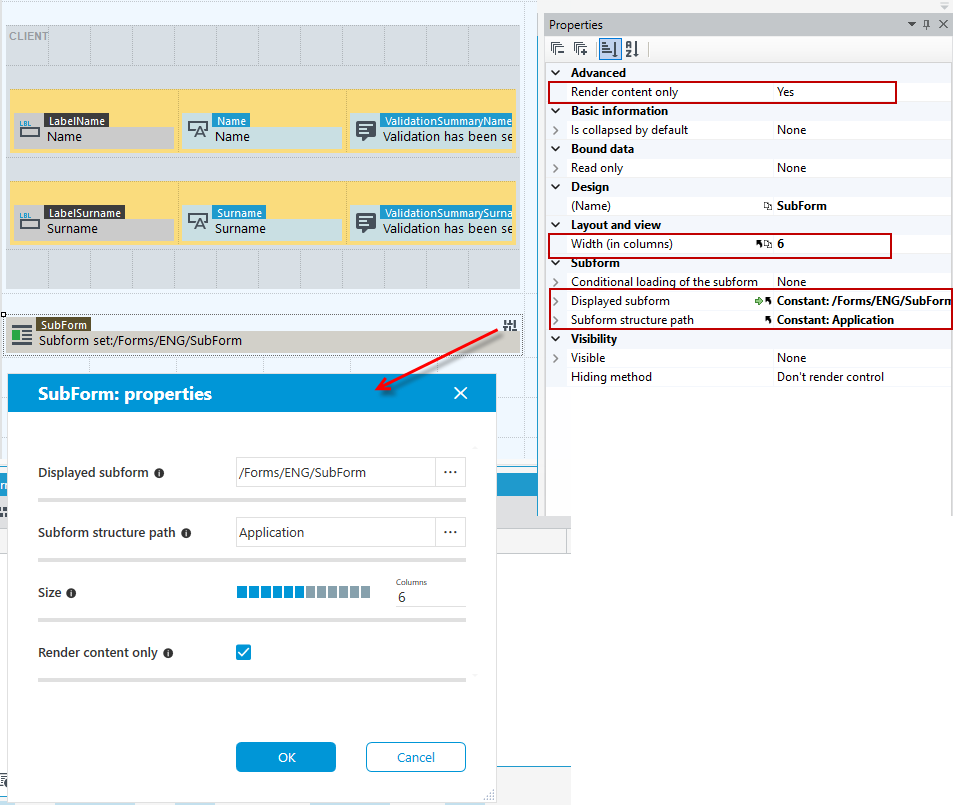
Task: Click info icon next to Size
Action: (x=71, y=593)
